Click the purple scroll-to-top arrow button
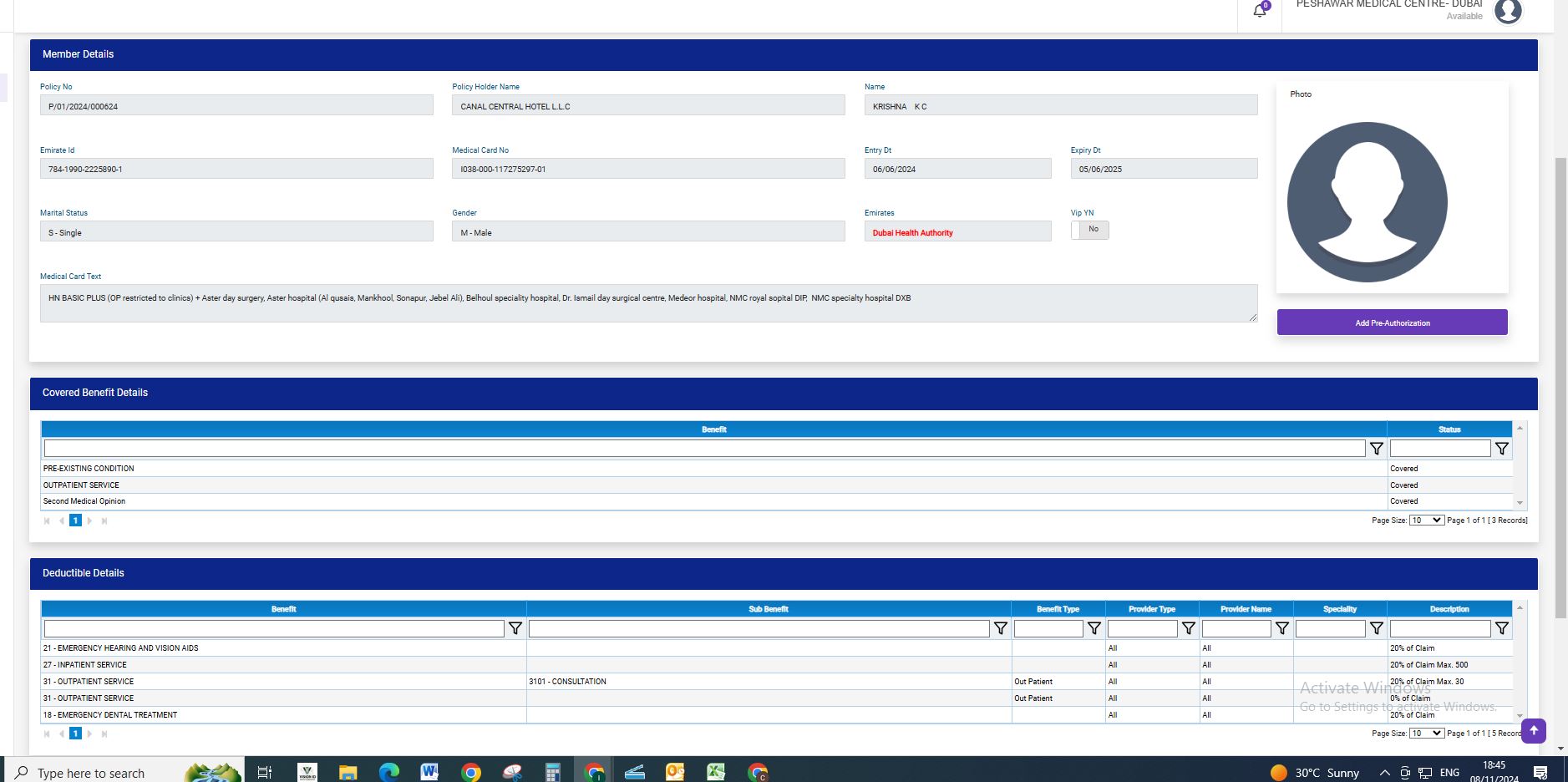Screen dimensions: 1568x782 click(x=1533, y=731)
